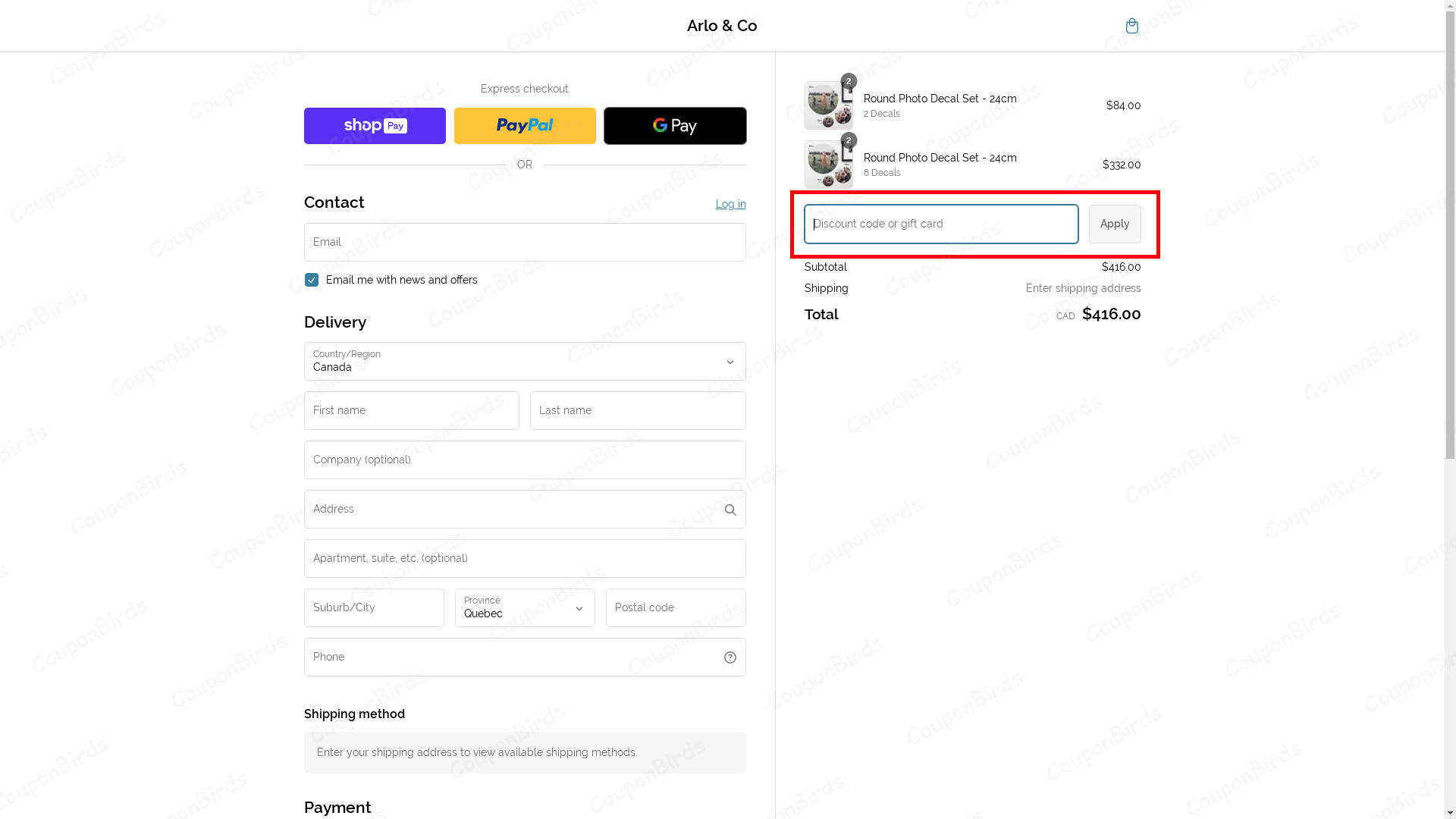Pay with Shop Pay express checkout
The height and width of the screenshot is (819, 1456).
tap(375, 126)
